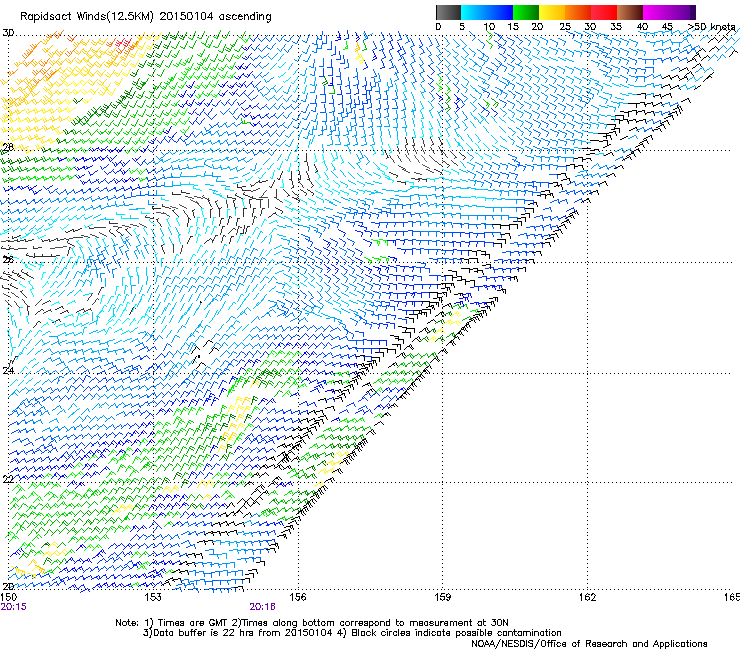
Task: Click the longitude label '156'
Action: (x=298, y=597)
